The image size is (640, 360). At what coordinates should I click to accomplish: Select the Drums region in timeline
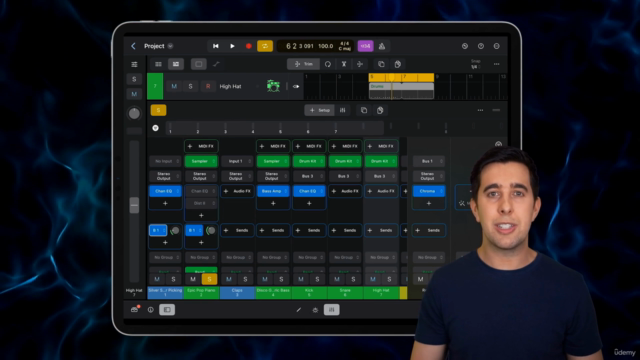point(401,91)
